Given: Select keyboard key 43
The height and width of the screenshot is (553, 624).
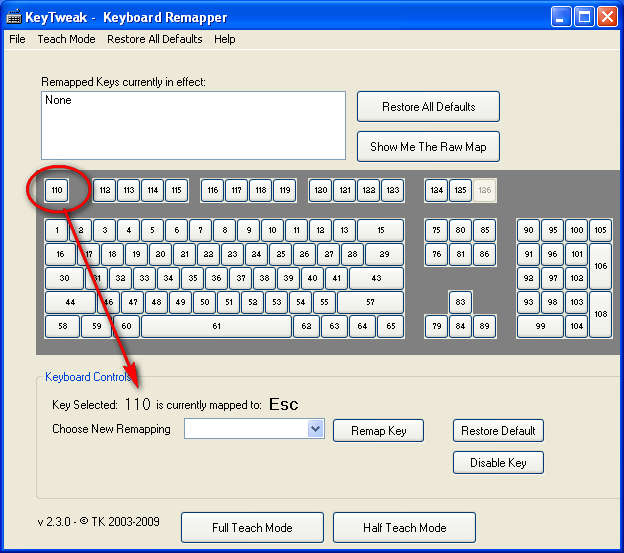Looking at the screenshot, I should click(x=376, y=278).
